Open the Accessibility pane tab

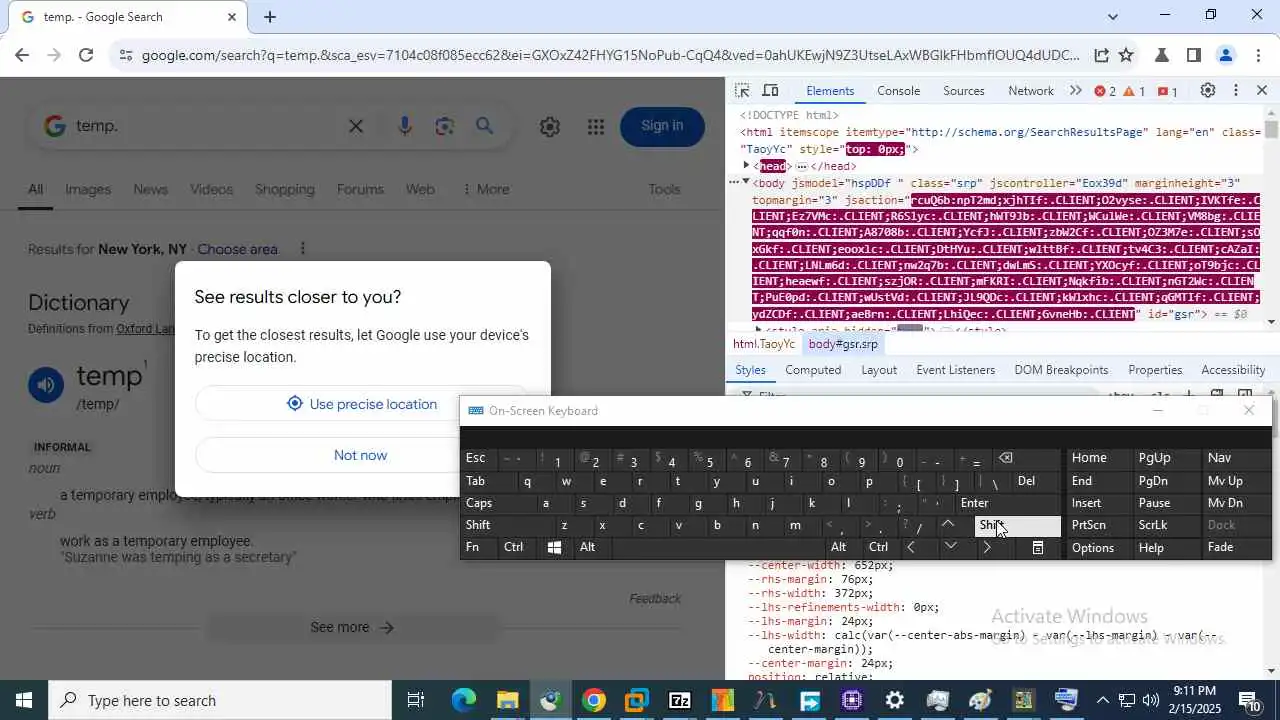click(1233, 370)
